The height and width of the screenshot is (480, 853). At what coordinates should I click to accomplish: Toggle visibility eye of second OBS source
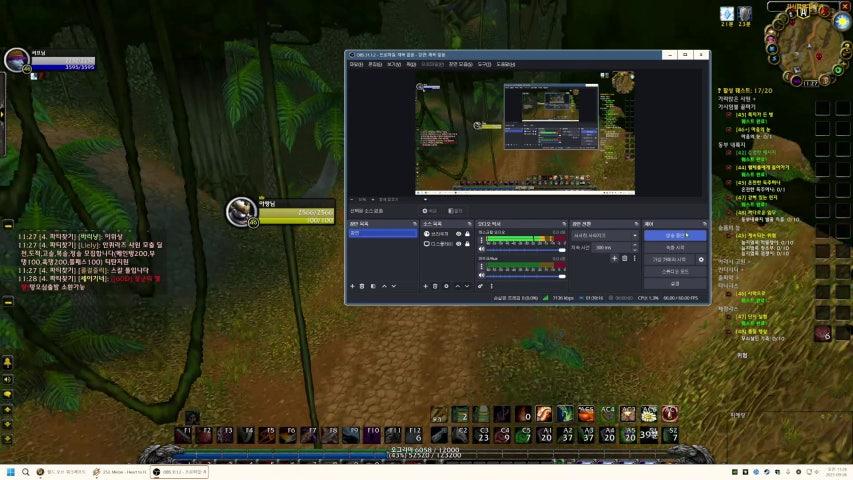click(x=459, y=244)
